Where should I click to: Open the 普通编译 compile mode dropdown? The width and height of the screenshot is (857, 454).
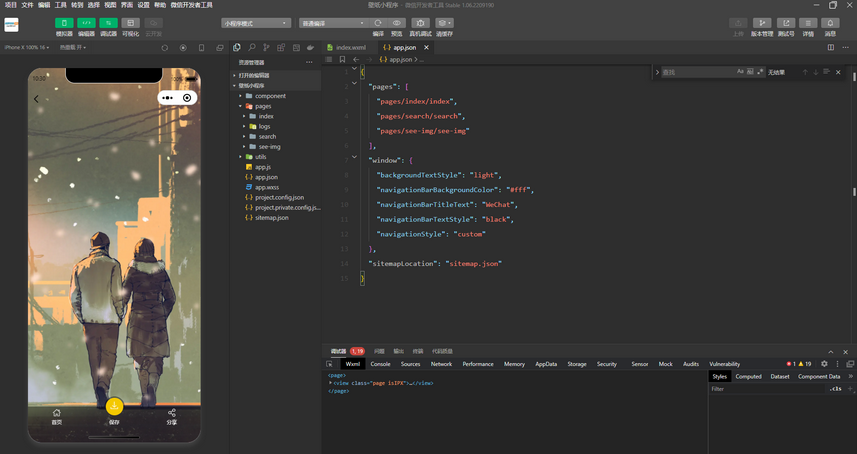[333, 23]
